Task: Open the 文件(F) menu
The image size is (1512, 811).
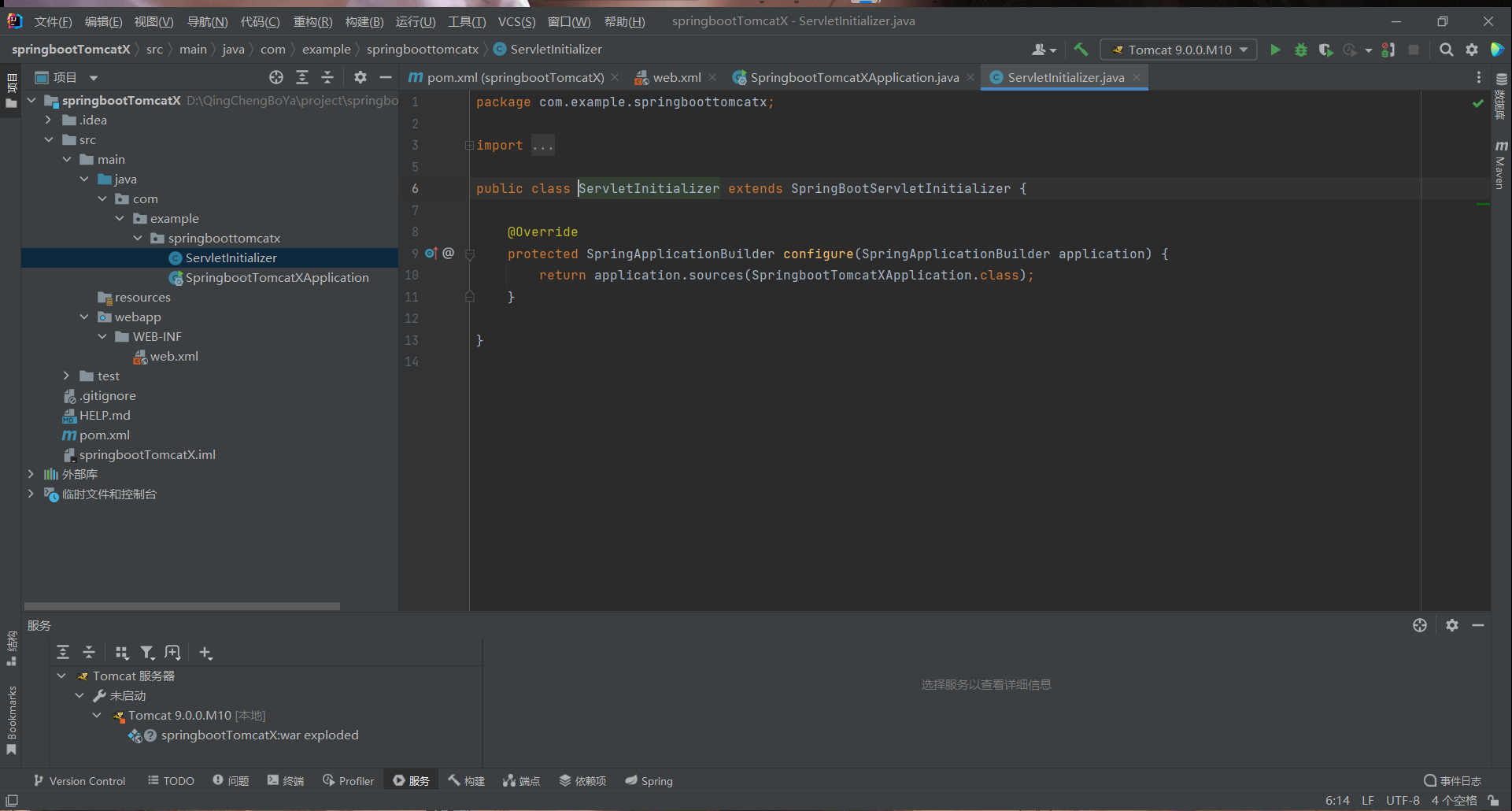Action: click(53, 21)
